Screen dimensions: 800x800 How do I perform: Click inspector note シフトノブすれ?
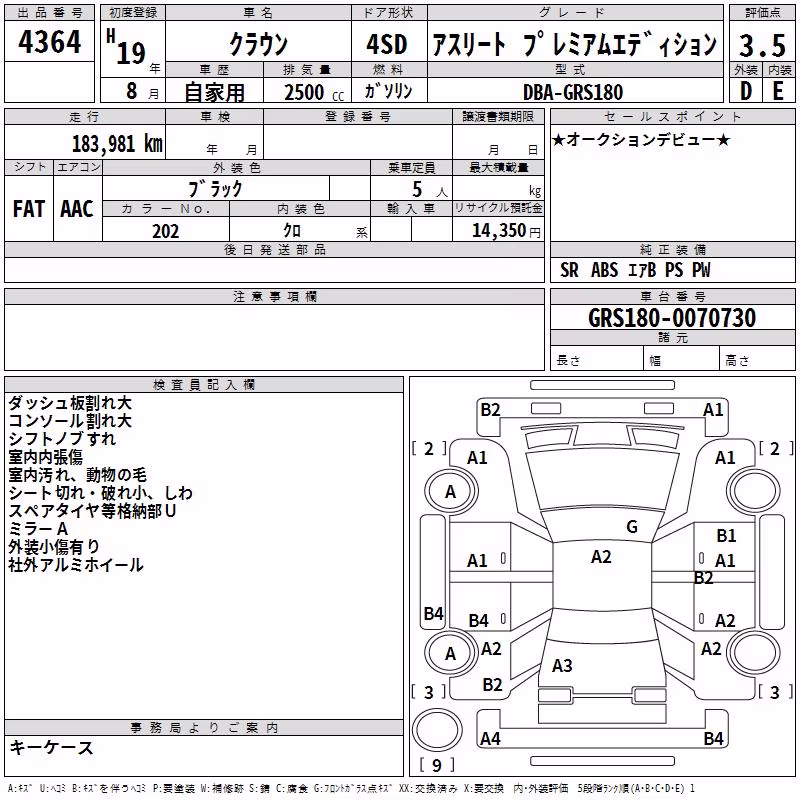[62, 438]
